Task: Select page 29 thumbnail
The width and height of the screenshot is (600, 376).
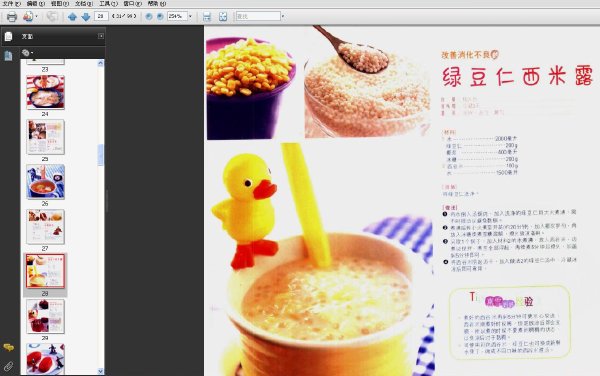Action: 45,316
